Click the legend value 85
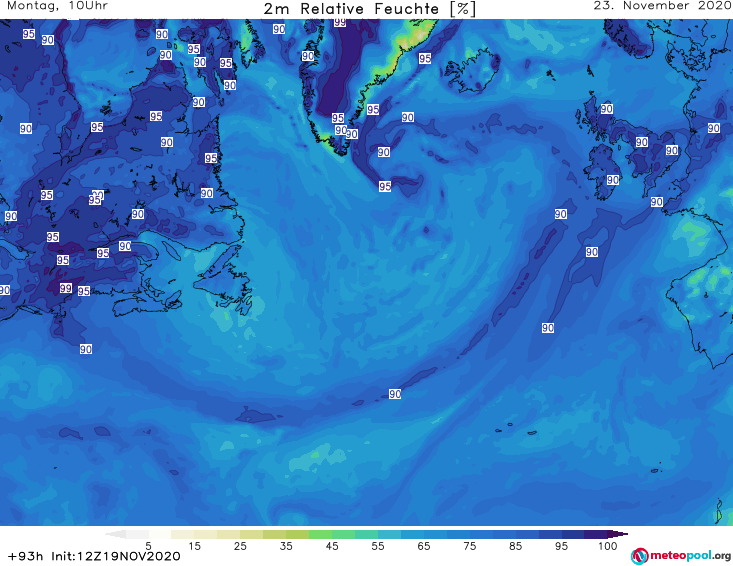Screen dimensions: 733x566 click(x=516, y=546)
